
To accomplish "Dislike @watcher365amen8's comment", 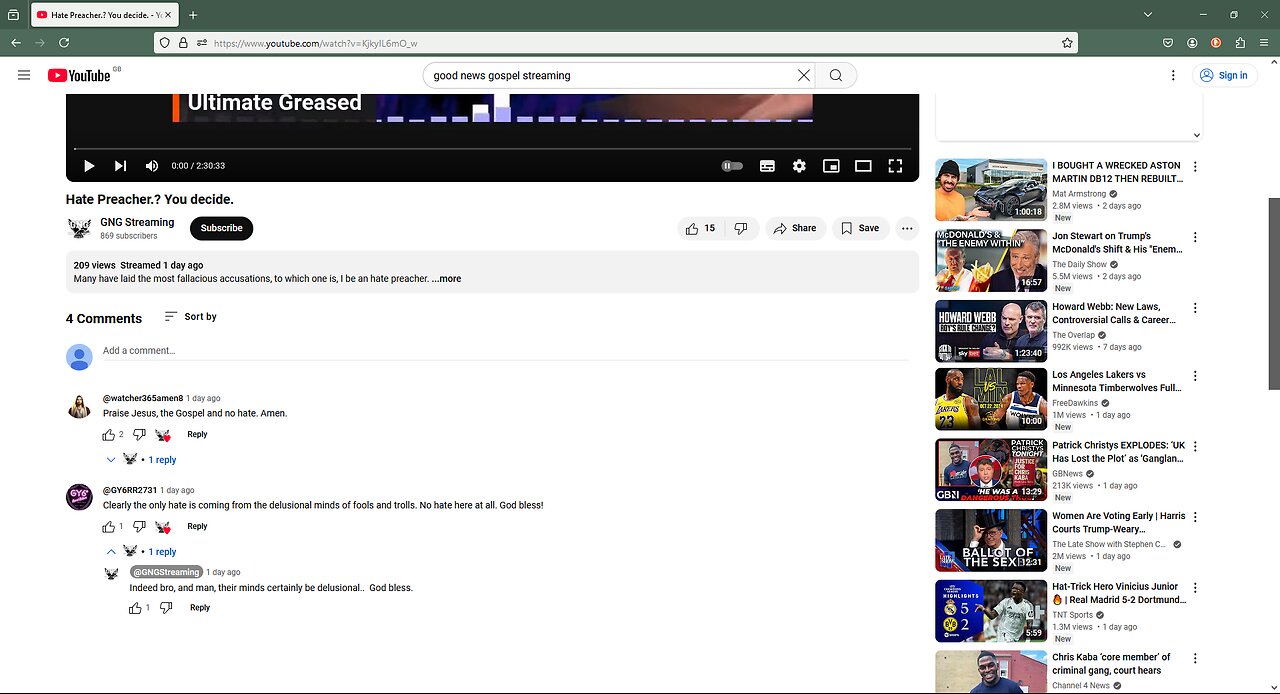I will tap(139, 435).
